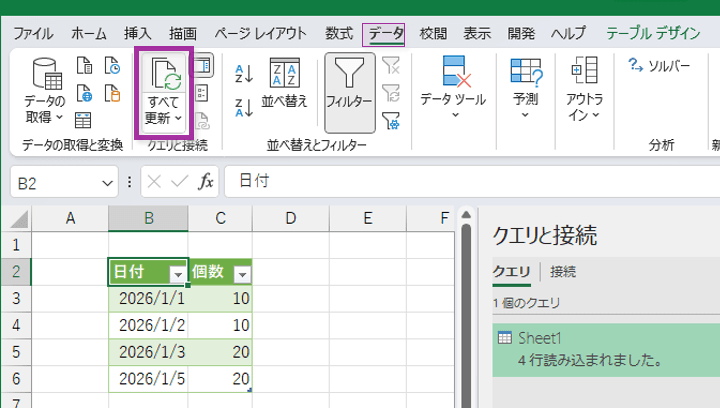Image resolution: width=720 pixels, height=408 pixels.
Task: Select the Sheet1 query entry
Action: (x=606, y=350)
